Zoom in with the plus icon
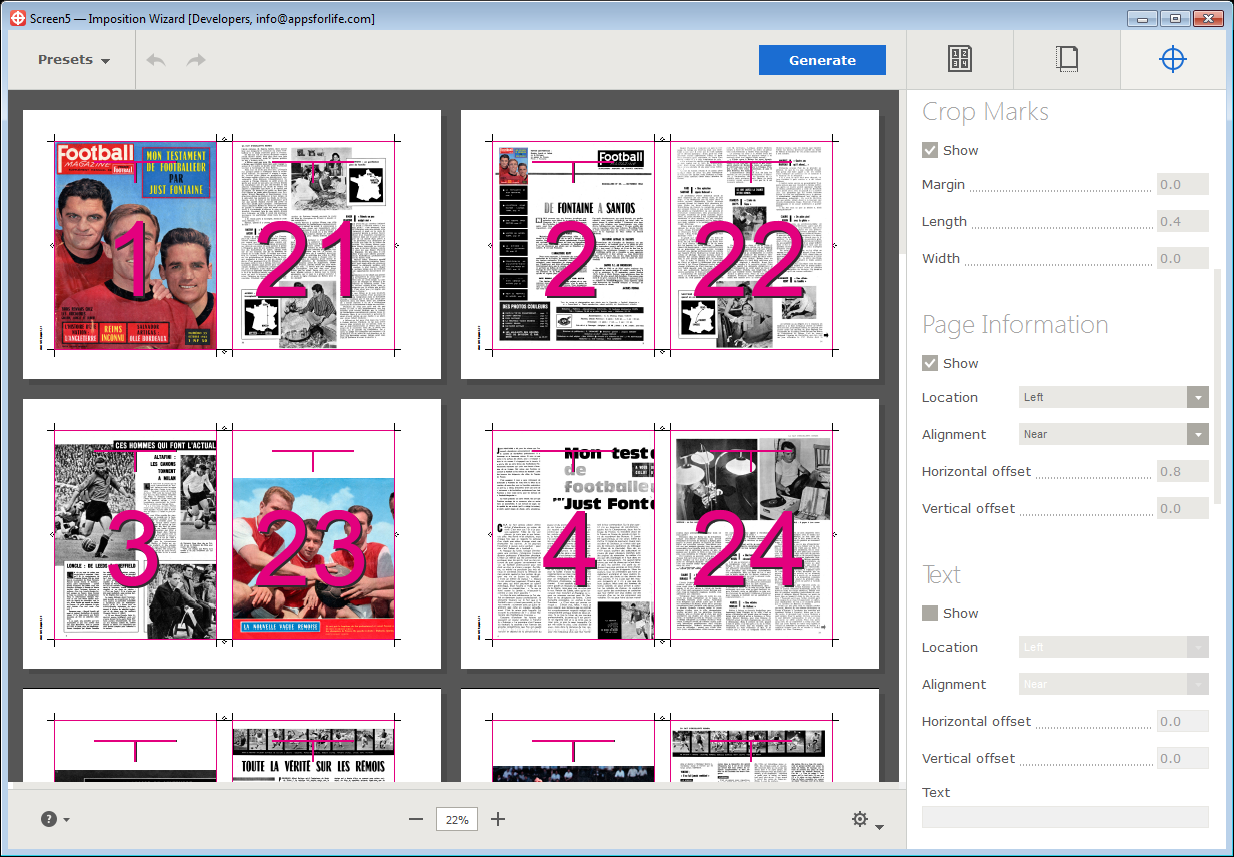The height and width of the screenshot is (857, 1234). [498, 819]
